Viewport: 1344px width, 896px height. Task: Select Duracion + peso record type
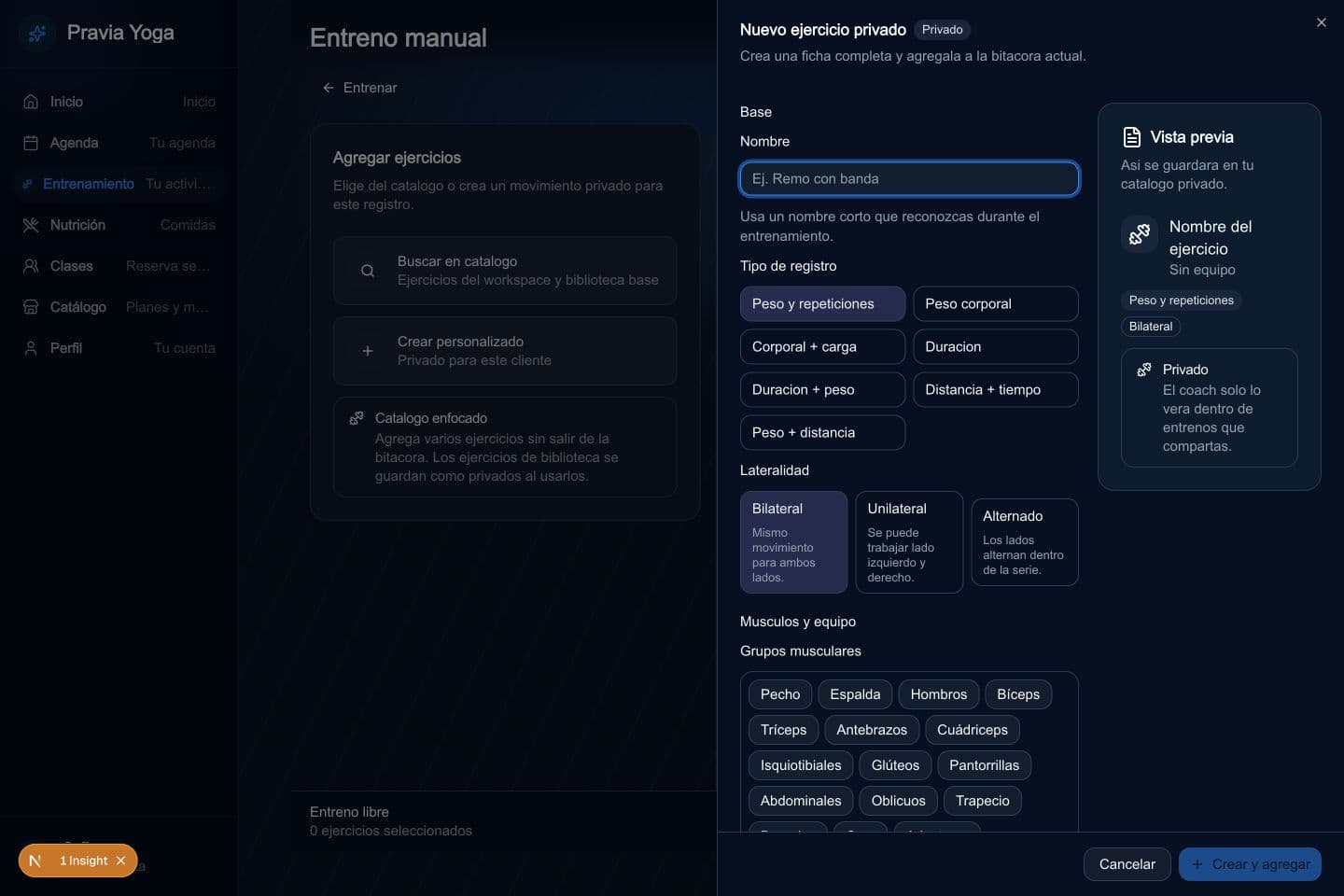point(822,390)
